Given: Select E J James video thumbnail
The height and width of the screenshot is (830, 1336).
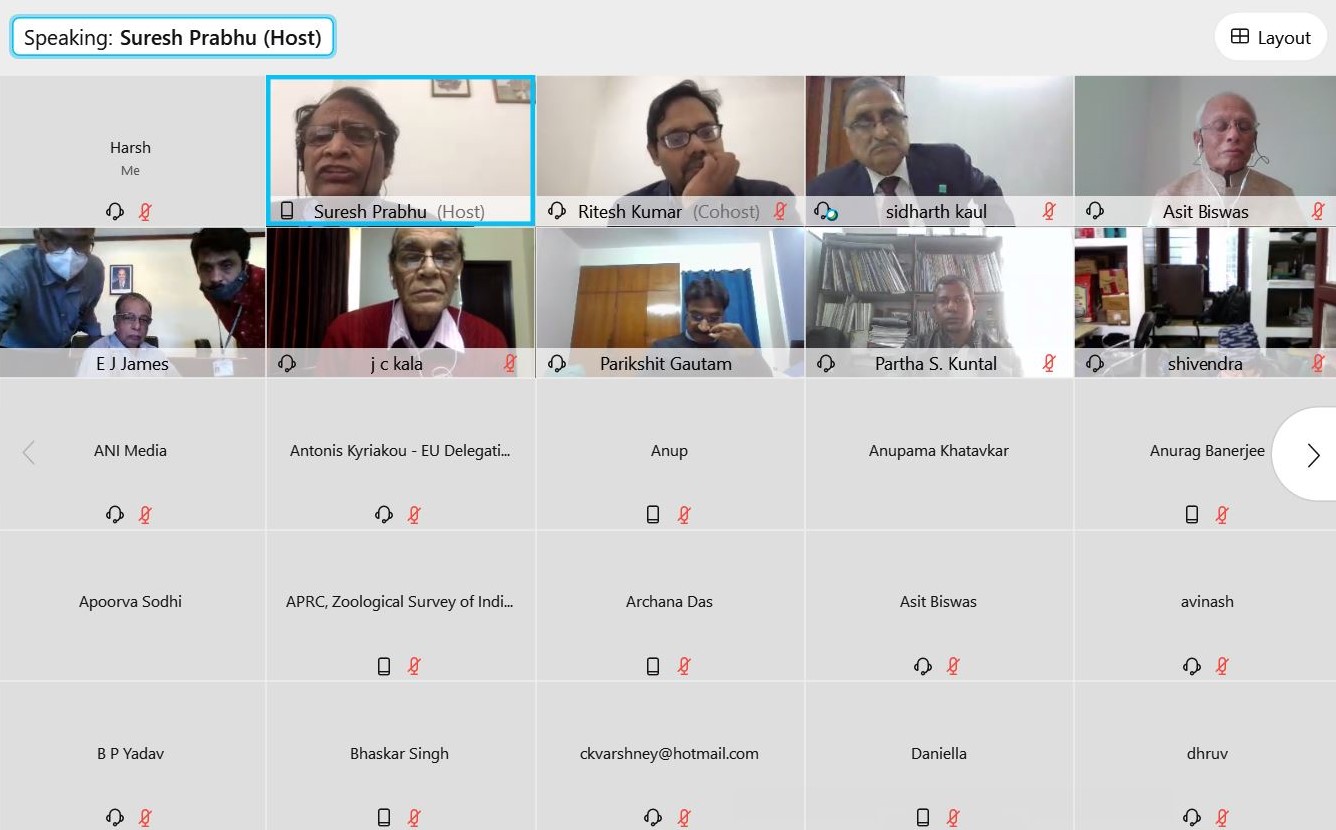Looking at the screenshot, I should (x=132, y=302).
